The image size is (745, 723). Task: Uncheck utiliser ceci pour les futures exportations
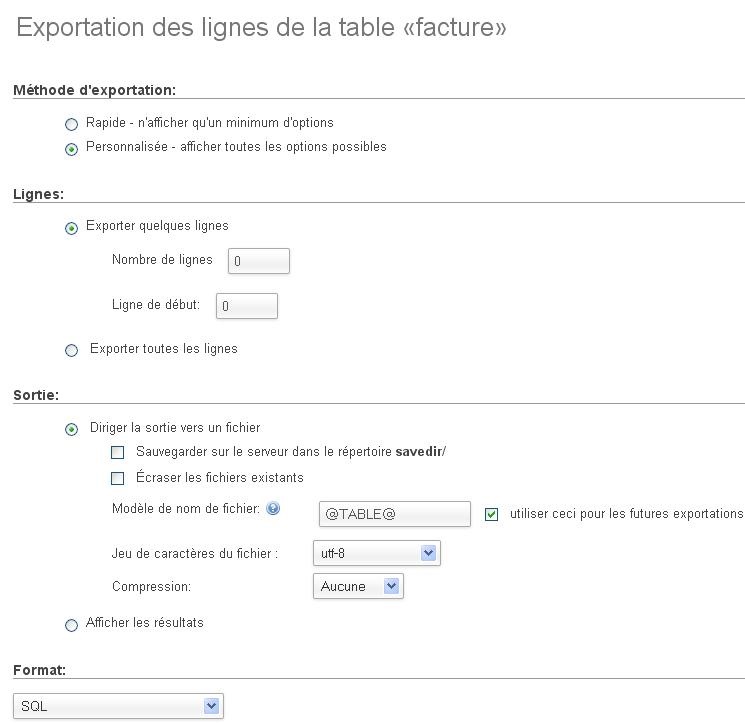[x=491, y=514]
